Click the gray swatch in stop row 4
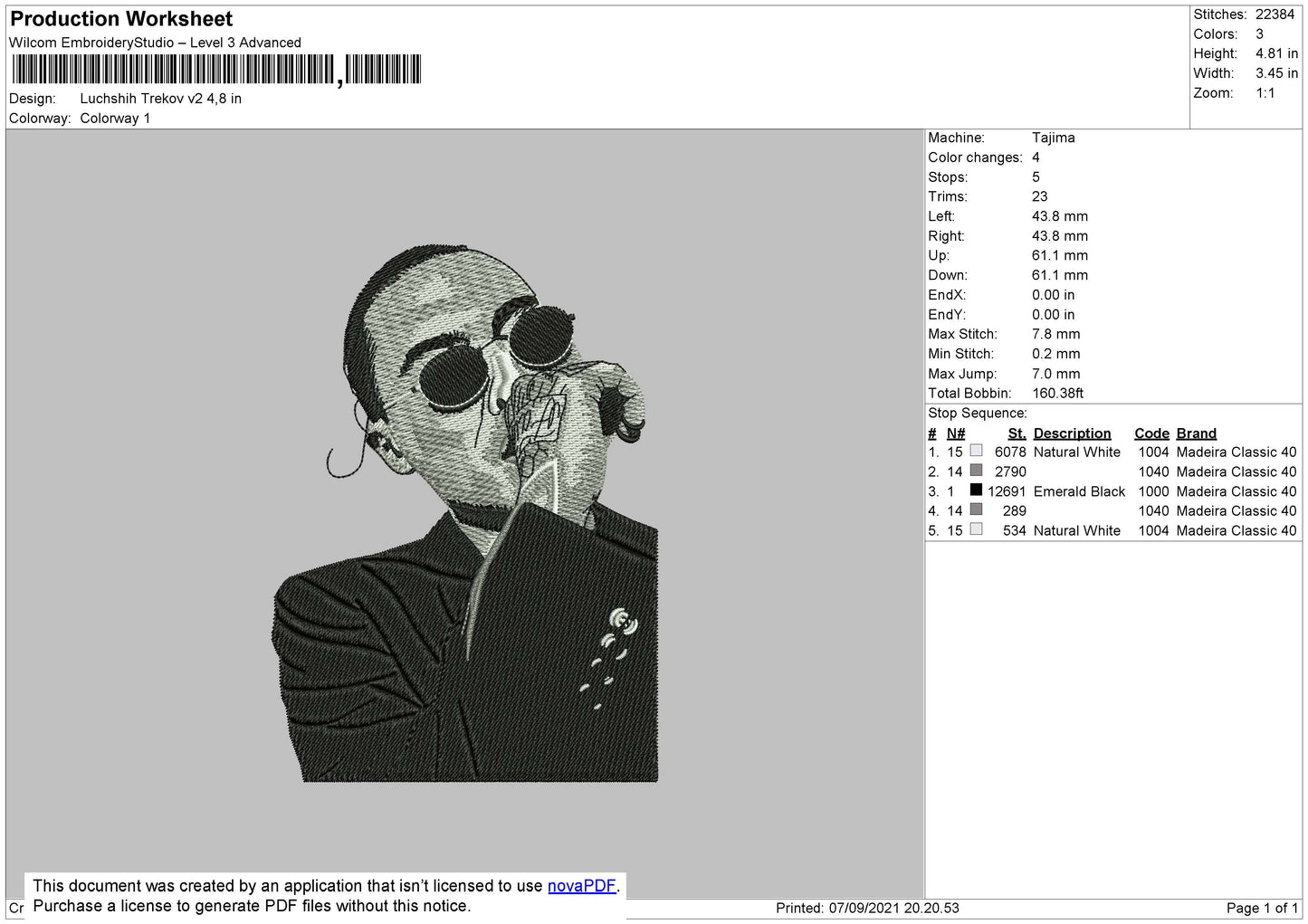 976,510
